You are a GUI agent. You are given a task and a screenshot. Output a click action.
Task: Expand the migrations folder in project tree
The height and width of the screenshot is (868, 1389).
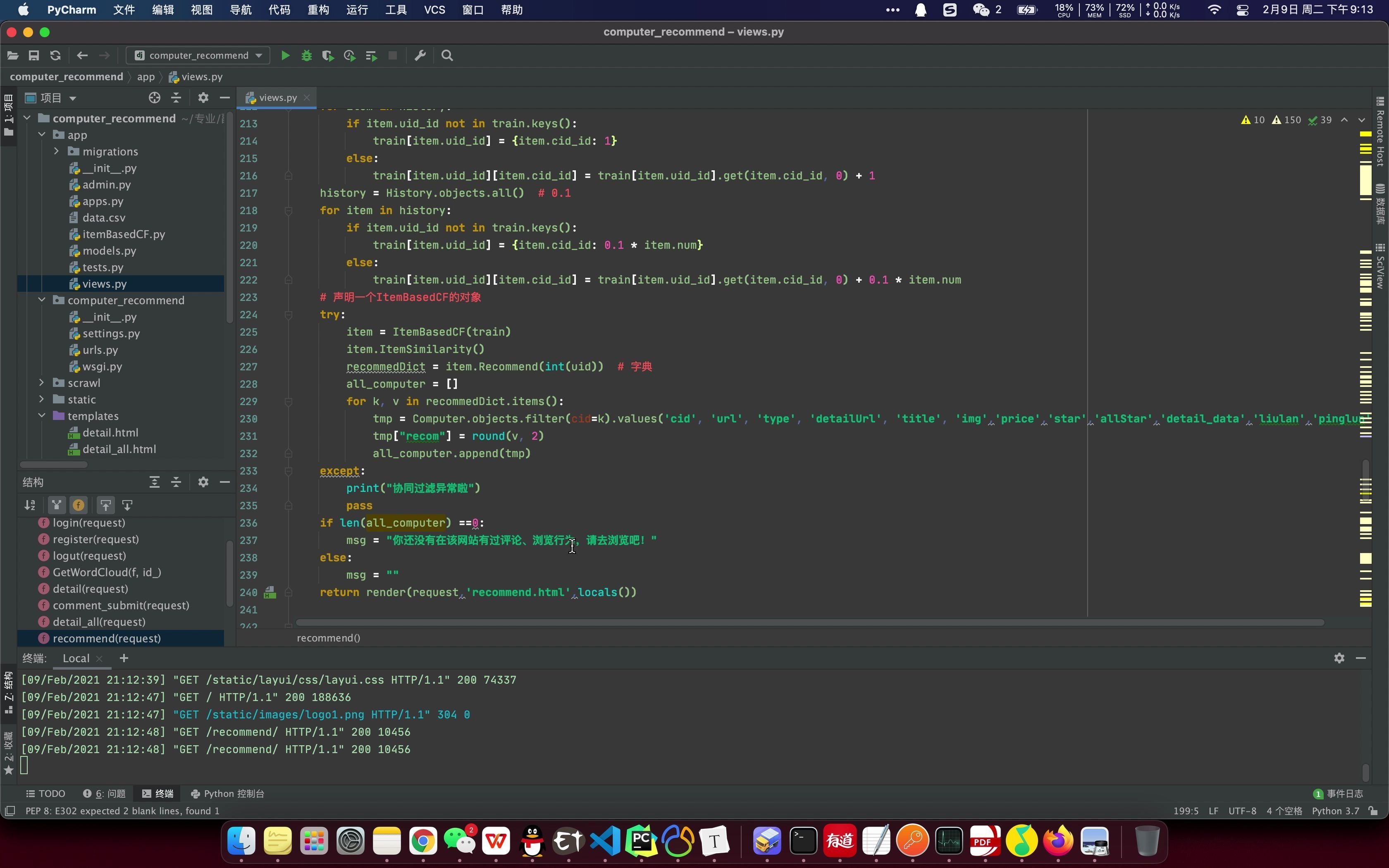click(x=57, y=152)
